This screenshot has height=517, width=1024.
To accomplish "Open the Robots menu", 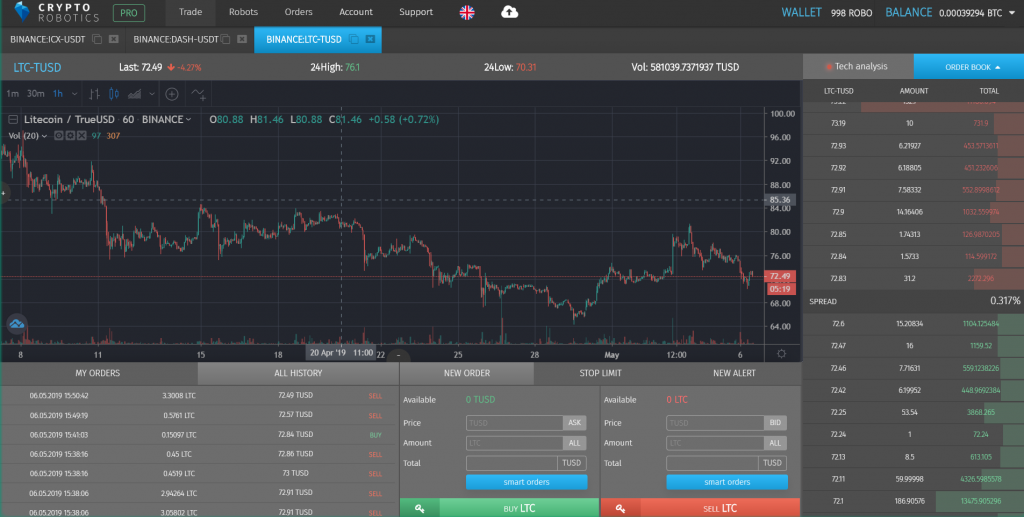I will coord(243,12).
